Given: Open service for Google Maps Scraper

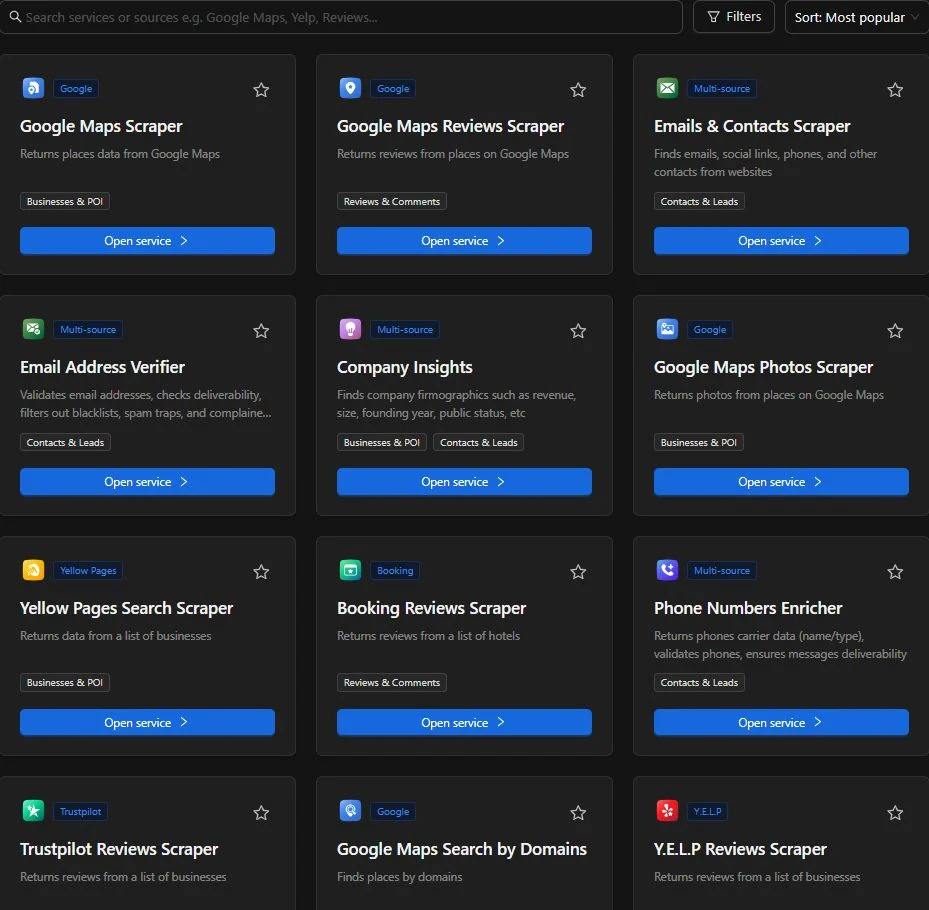Looking at the screenshot, I should click(147, 241).
